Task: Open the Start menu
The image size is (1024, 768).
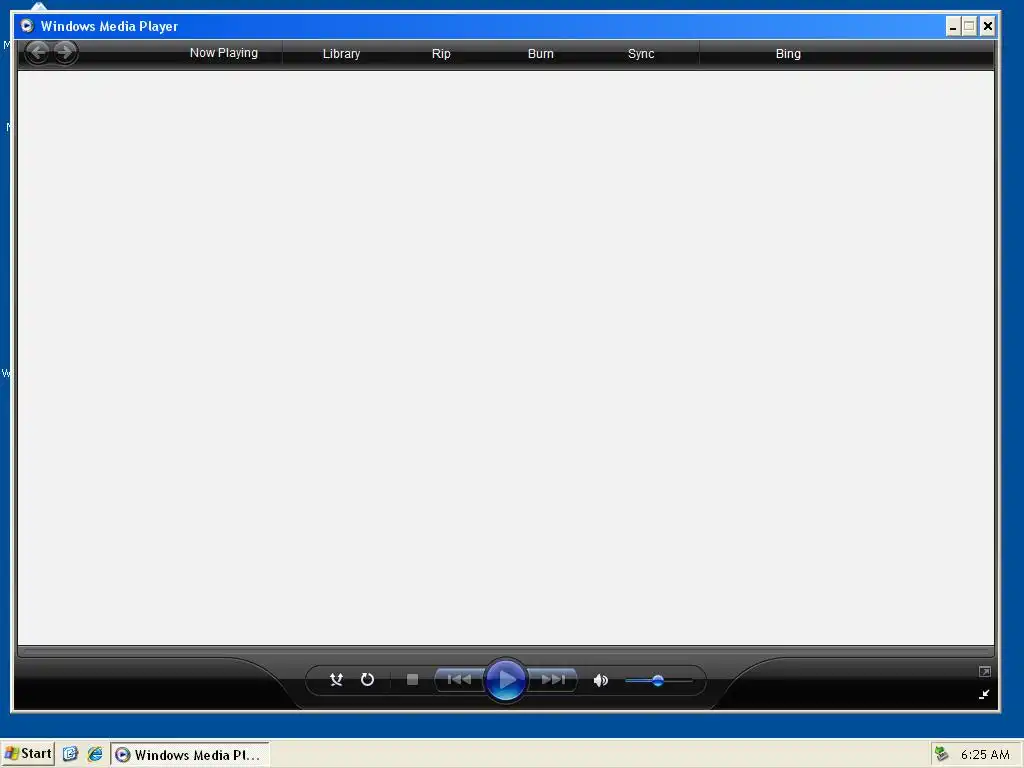Action: click(x=27, y=754)
